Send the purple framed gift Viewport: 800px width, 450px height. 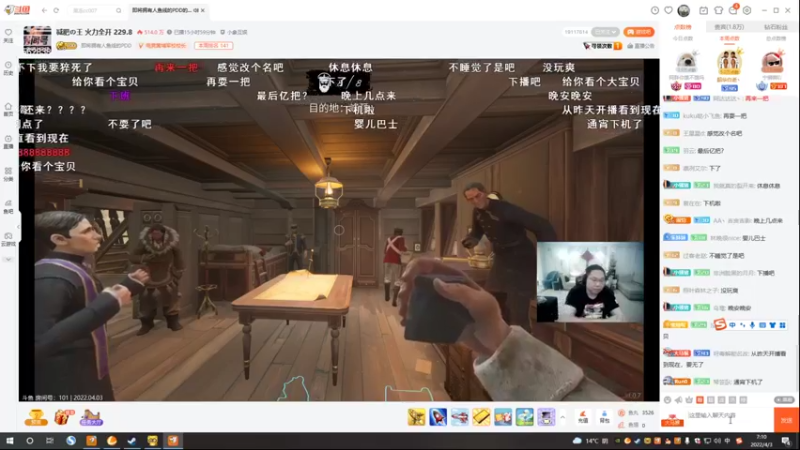pos(546,417)
